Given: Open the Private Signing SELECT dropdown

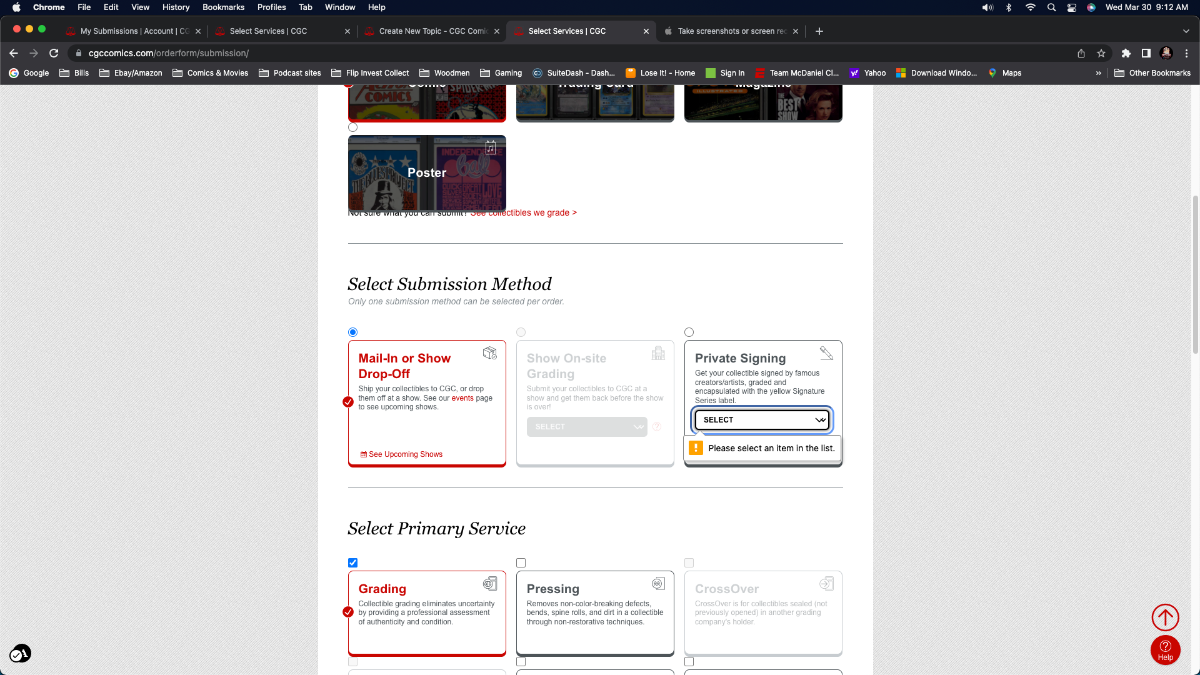Looking at the screenshot, I should [x=762, y=420].
